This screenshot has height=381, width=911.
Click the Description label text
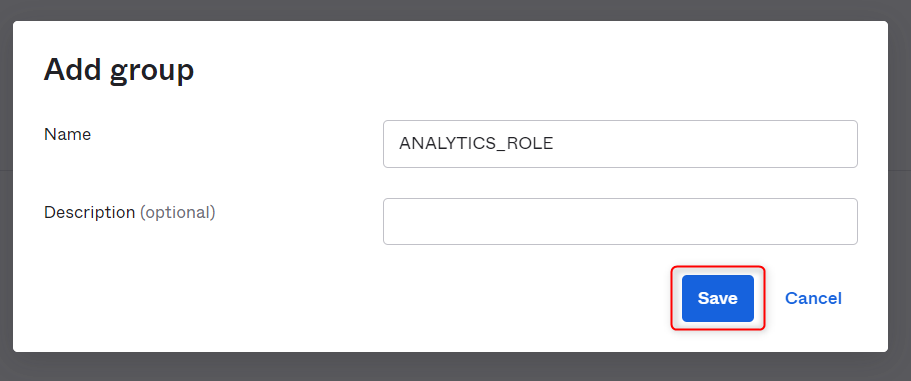point(89,213)
